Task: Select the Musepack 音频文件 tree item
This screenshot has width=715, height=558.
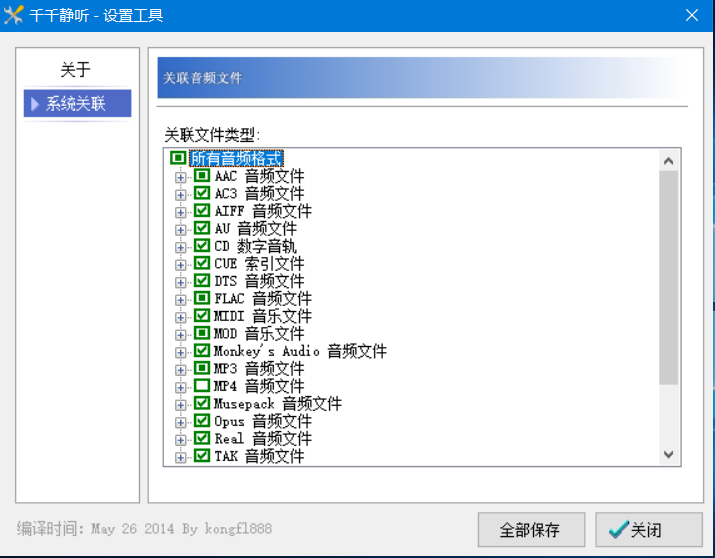Action: (277, 404)
